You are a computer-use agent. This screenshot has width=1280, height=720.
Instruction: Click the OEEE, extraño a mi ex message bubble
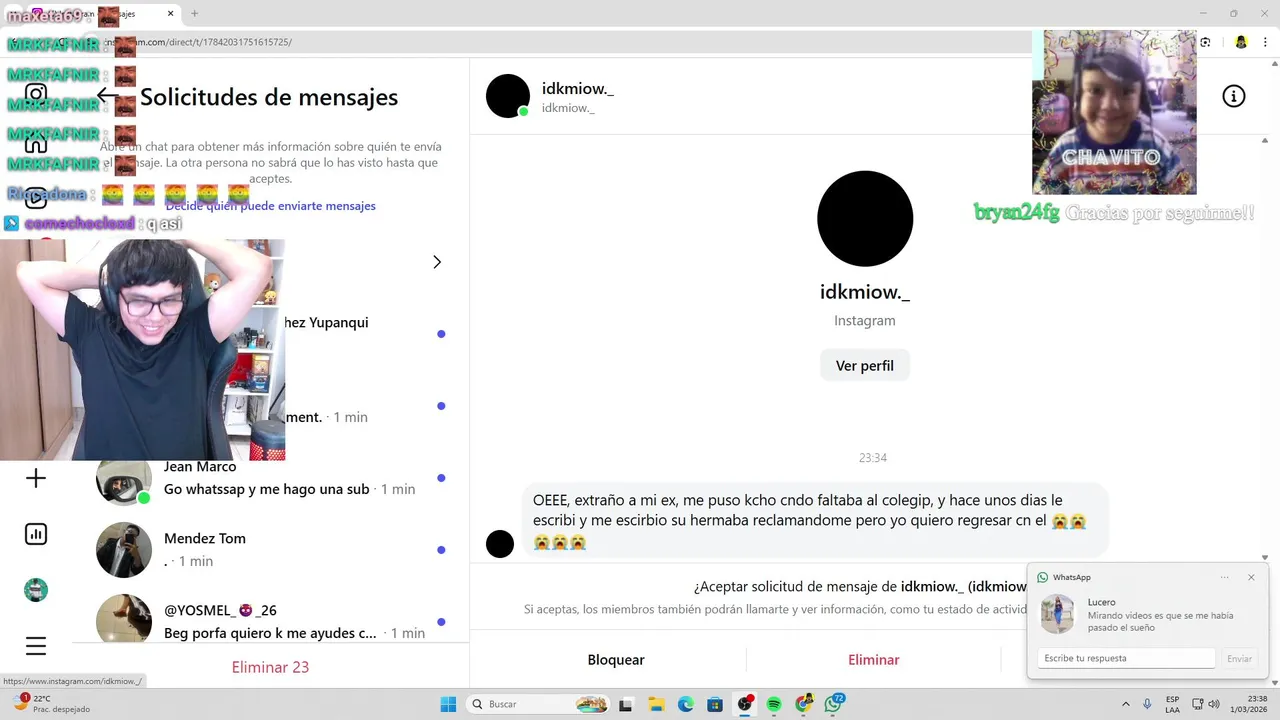tap(814, 520)
